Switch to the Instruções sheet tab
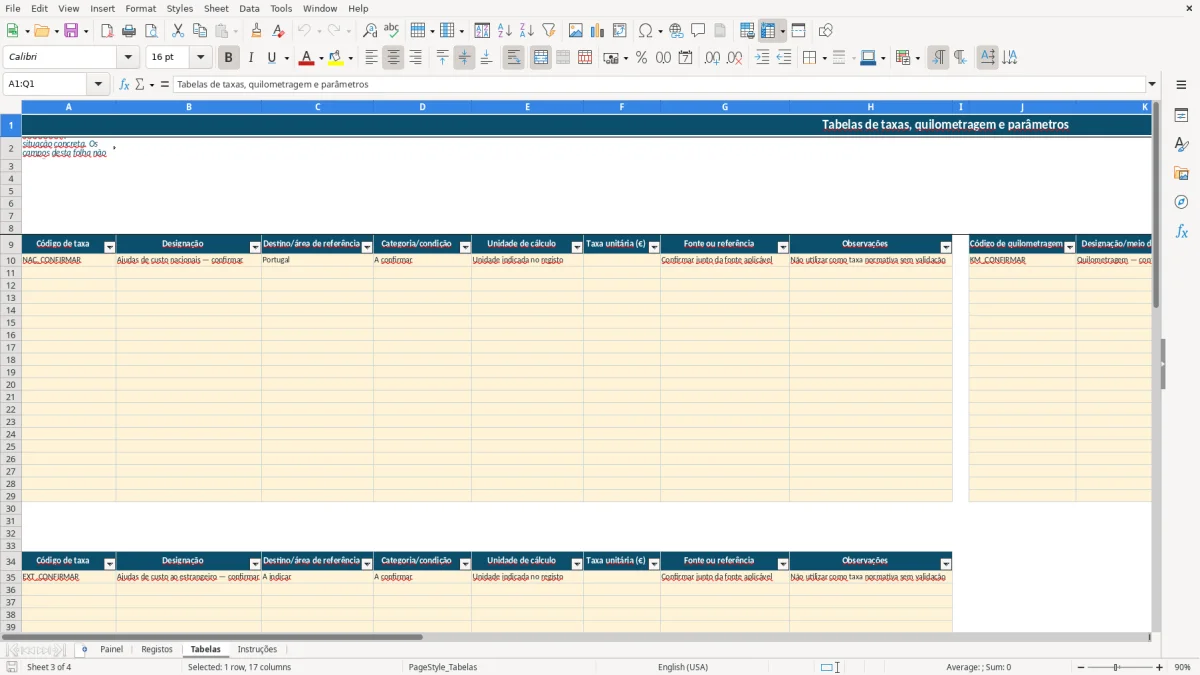 click(257, 649)
